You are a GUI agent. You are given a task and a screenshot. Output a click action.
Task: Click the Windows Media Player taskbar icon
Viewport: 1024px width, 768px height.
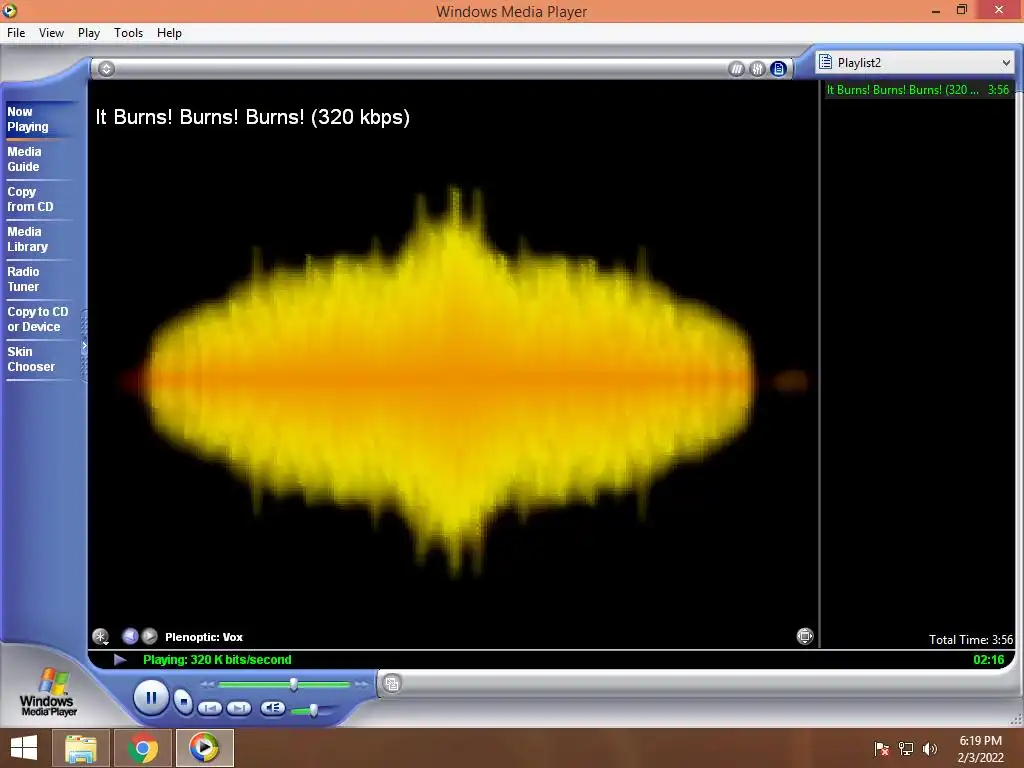204,748
